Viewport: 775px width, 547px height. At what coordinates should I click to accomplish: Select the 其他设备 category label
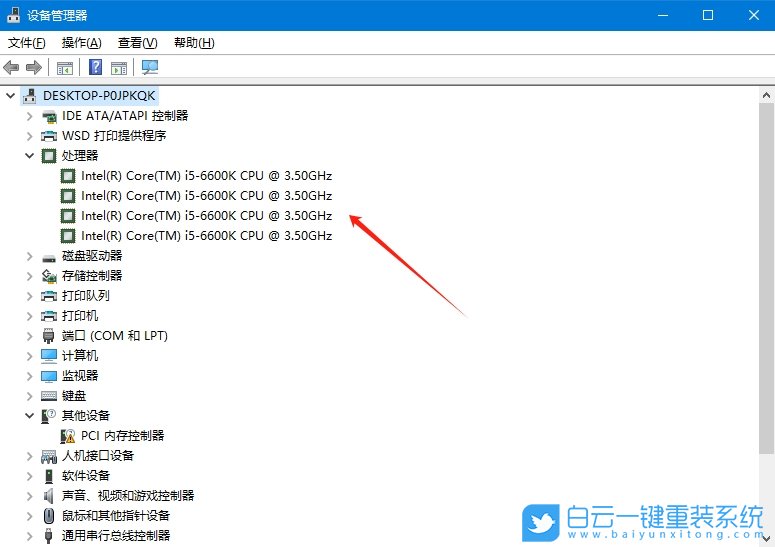pyautogui.click(x=86, y=416)
